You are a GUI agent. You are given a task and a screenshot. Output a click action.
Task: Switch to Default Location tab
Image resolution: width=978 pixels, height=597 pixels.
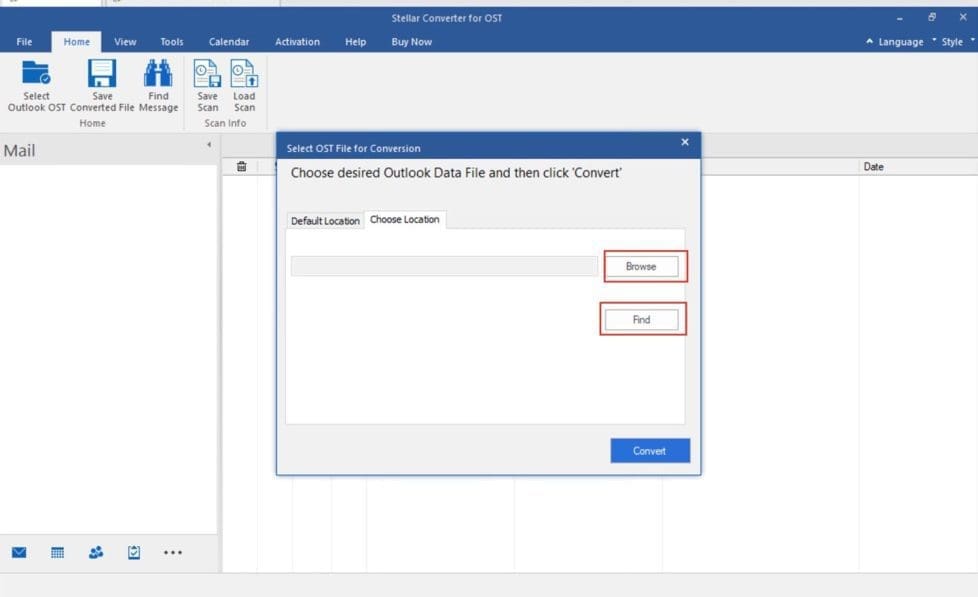(325, 221)
